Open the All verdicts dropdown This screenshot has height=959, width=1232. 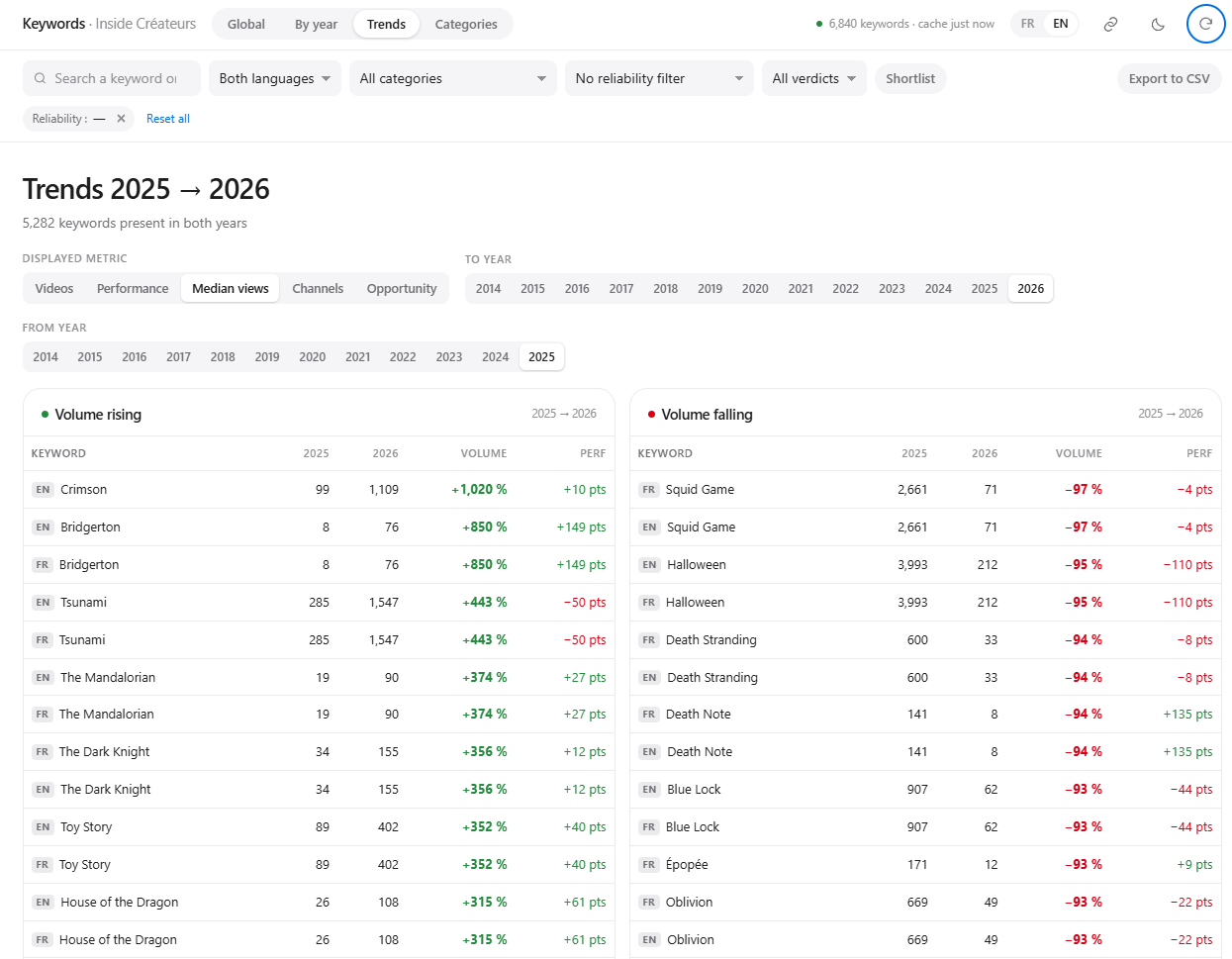814,78
